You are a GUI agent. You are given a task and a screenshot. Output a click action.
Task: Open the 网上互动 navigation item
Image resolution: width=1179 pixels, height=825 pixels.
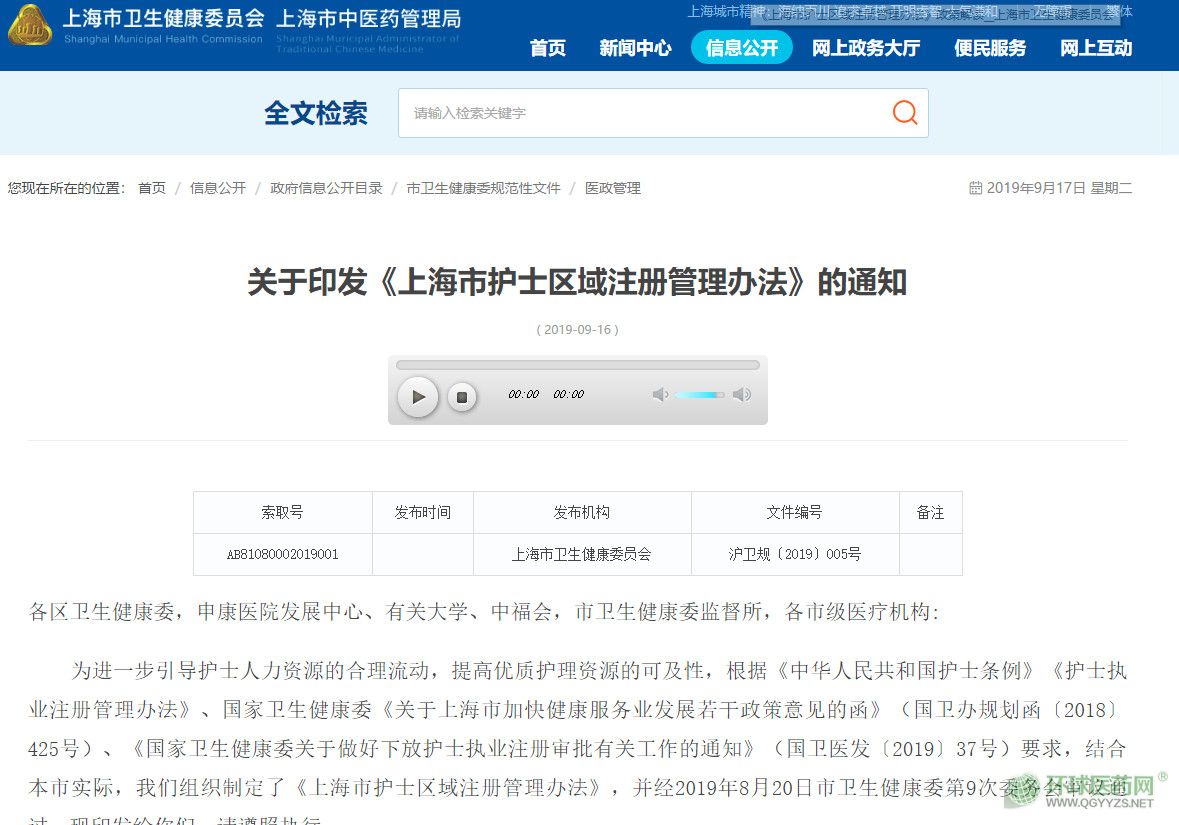tap(1096, 48)
